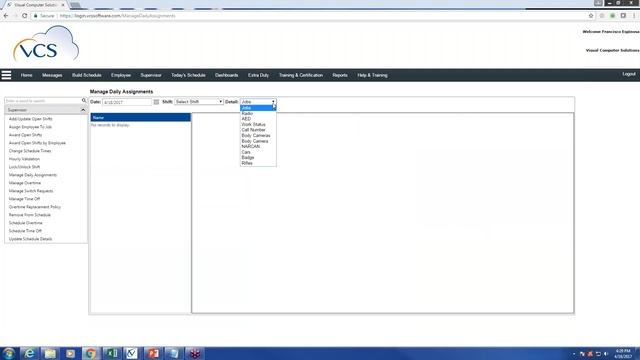Image resolution: width=640 pixels, height=360 pixels.
Task: Open the Supervisor menu in navbar
Action: (151, 75)
